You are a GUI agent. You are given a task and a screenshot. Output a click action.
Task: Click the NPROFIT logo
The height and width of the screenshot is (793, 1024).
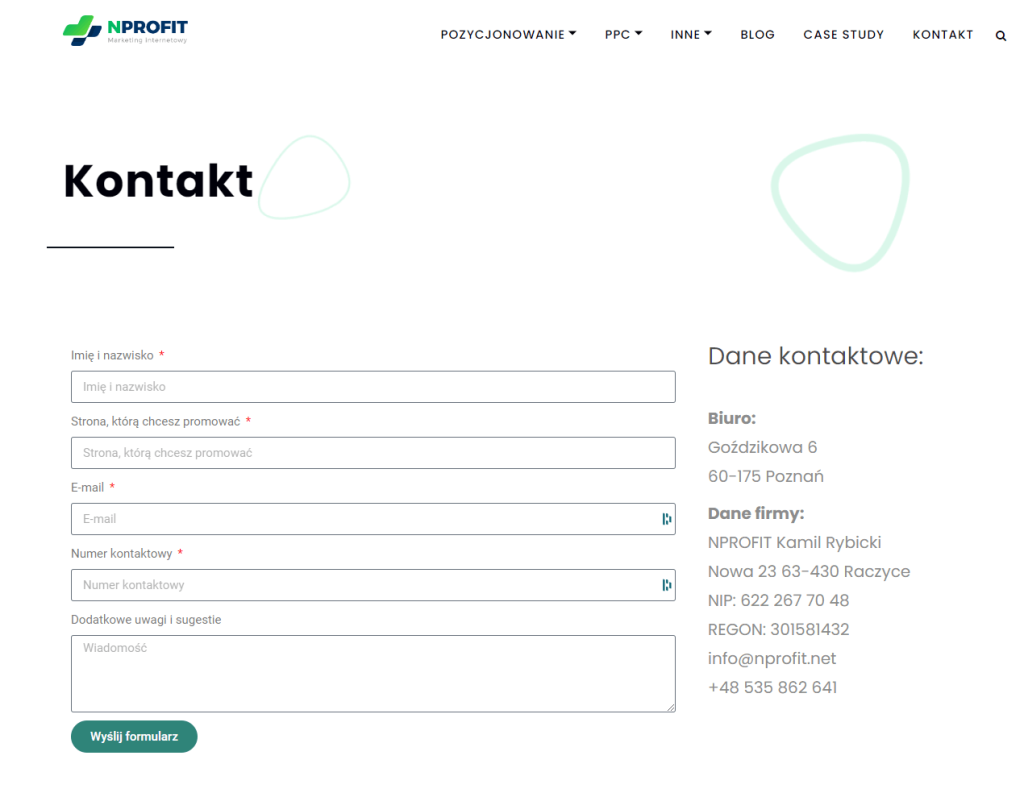(124, 29)
